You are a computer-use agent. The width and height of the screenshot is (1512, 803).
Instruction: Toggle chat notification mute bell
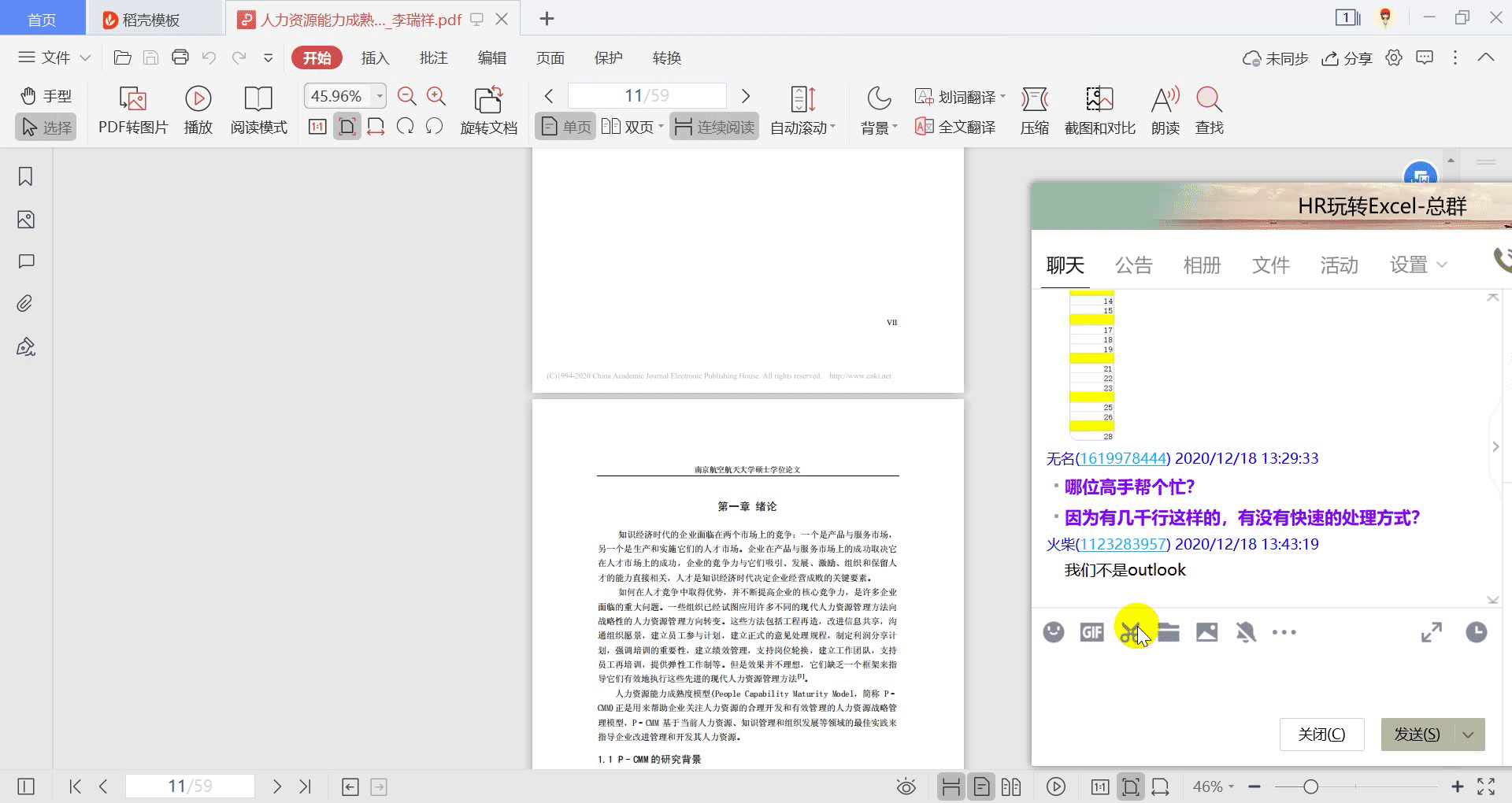click(x=1246, y=632)
